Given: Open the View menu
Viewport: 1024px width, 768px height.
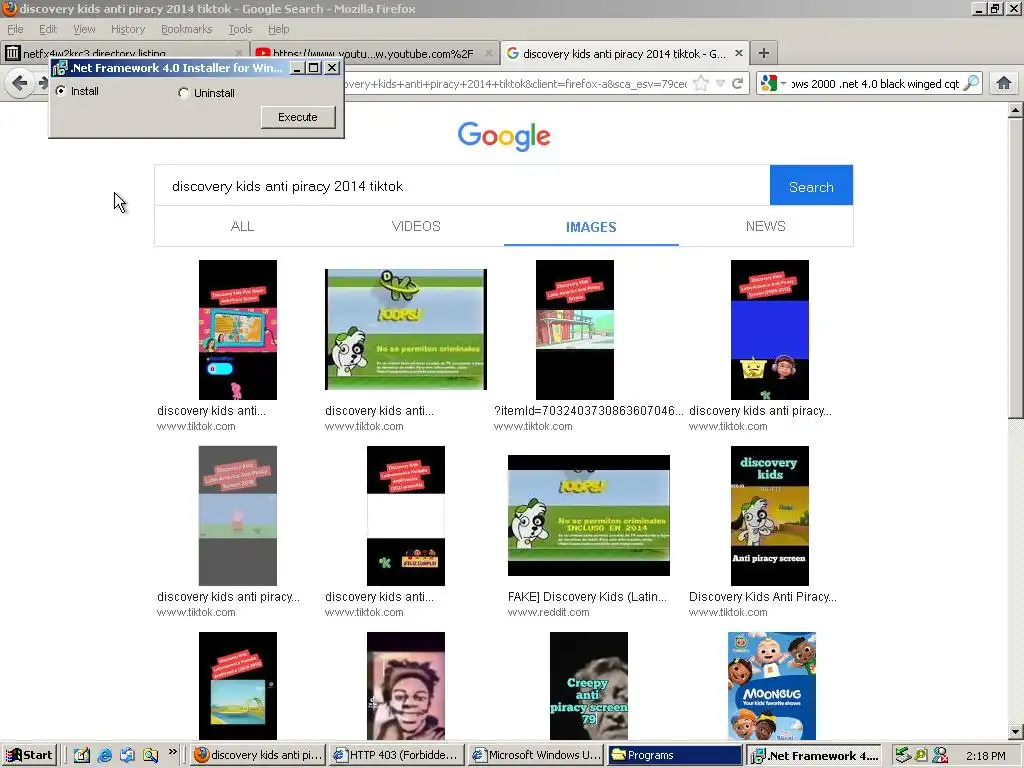Looking at the screenshot, I should [x=84, y=29].
